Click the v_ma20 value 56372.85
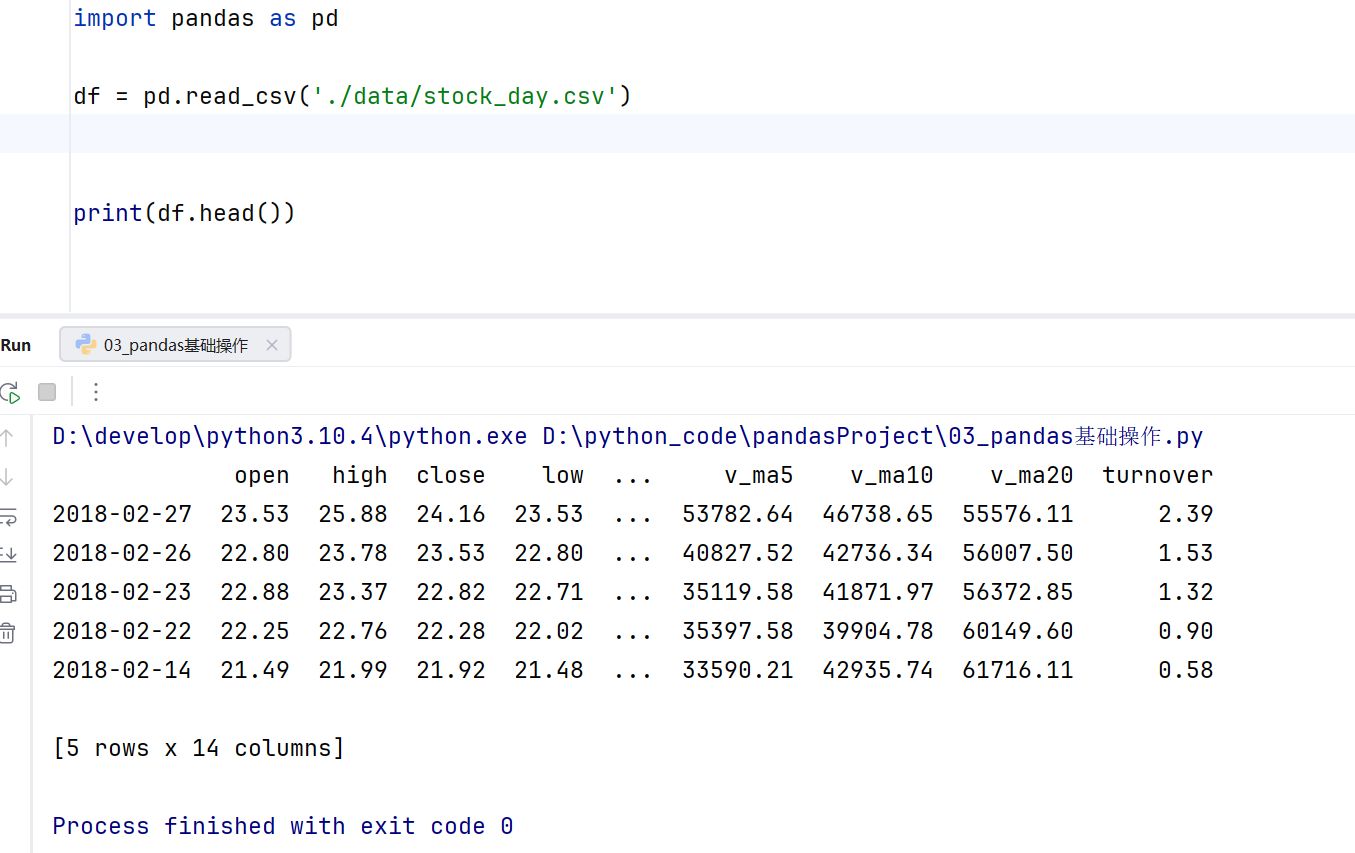 coord(1018,593)
